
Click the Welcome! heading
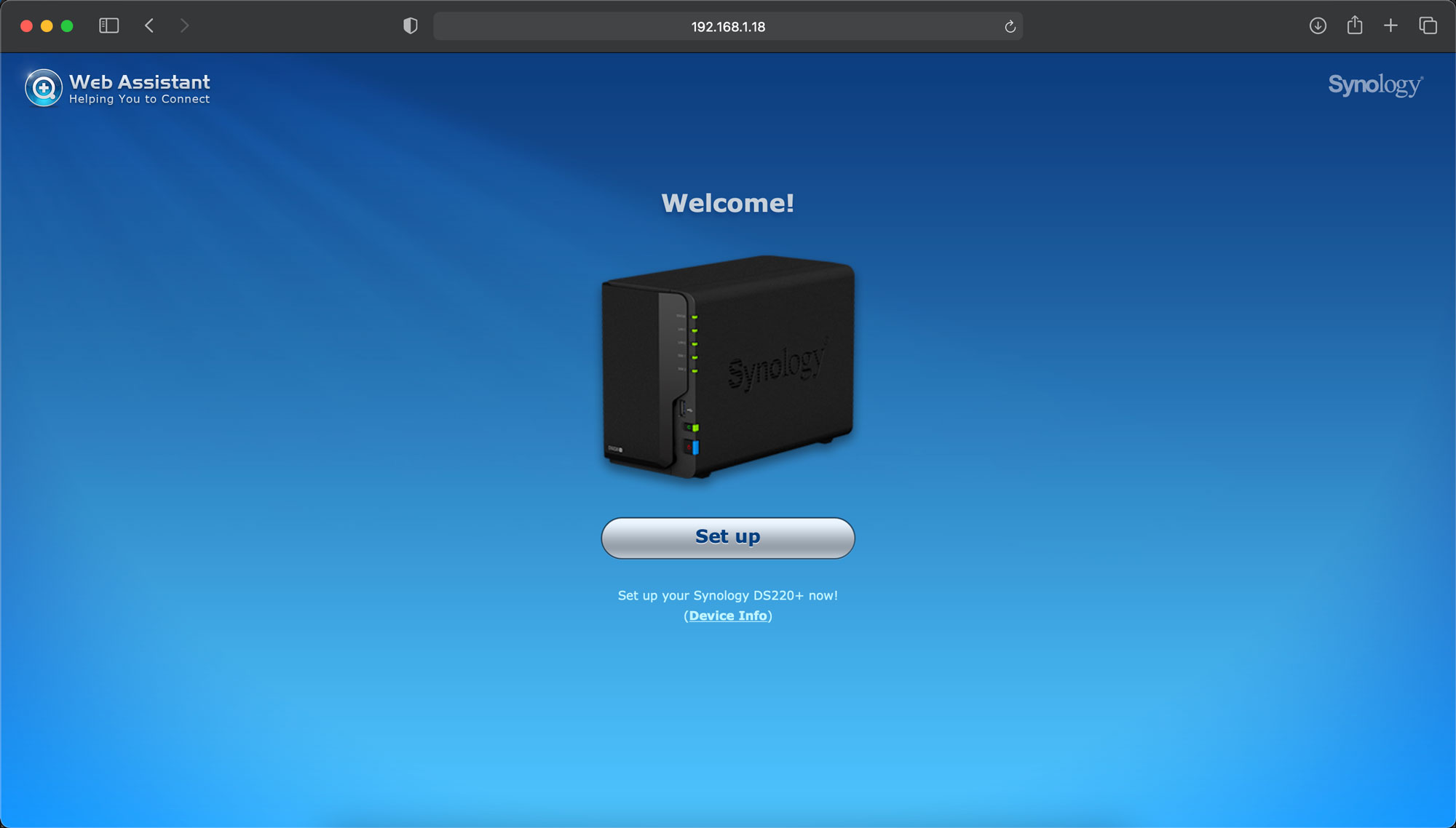pos(728,203)
